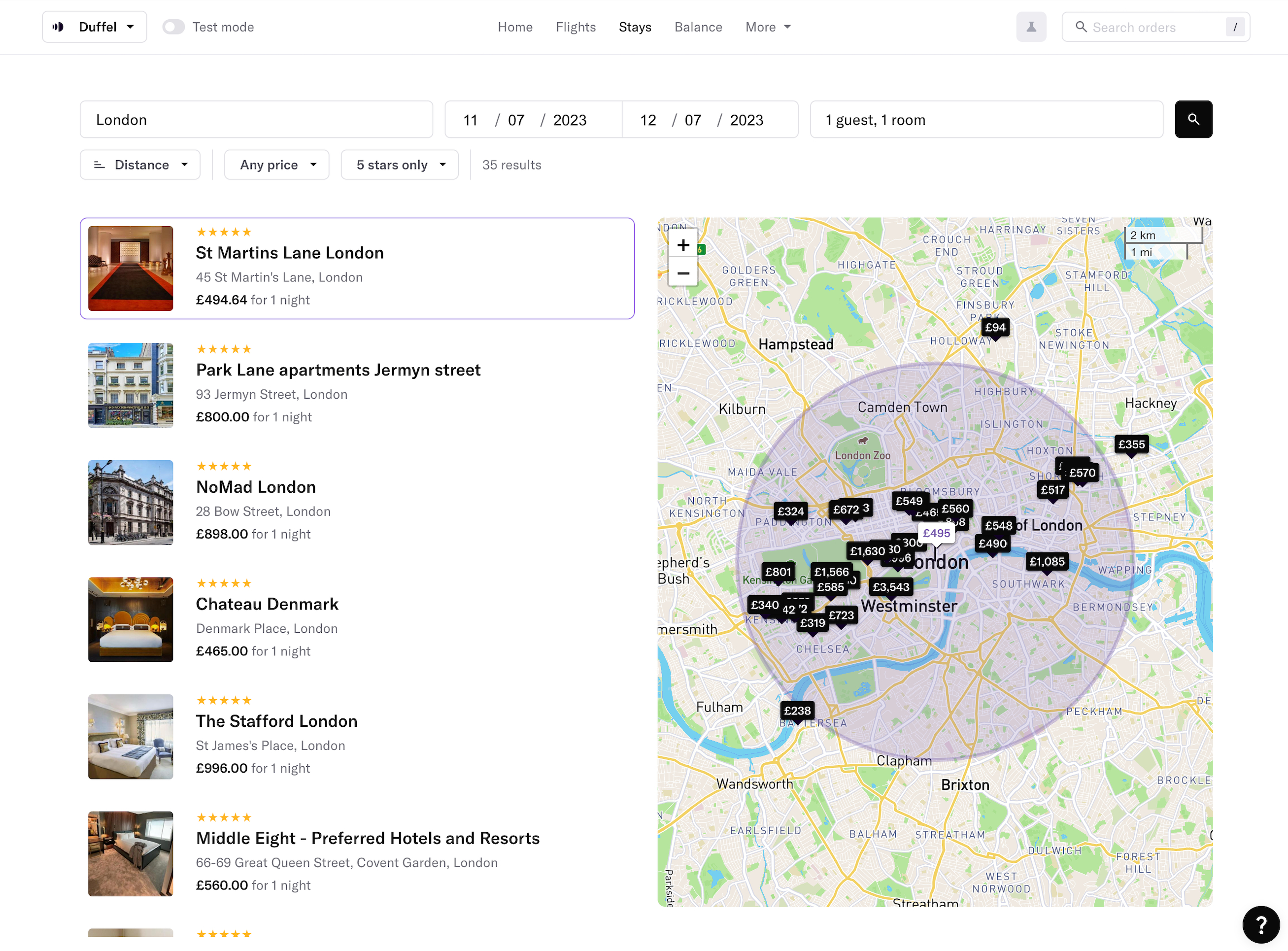Open the Duffel organization dropdown
Screen dimensions: 1288x951
pos(95,27)
